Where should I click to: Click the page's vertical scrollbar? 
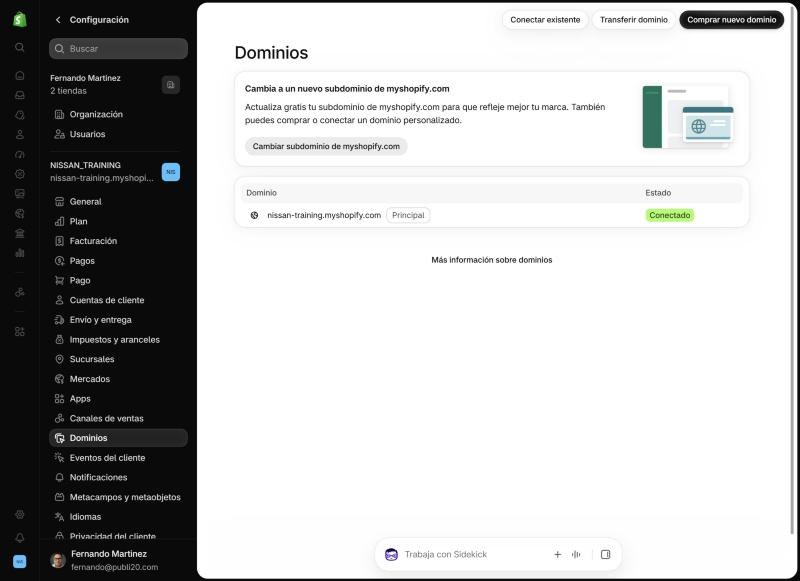coord(792,270)
